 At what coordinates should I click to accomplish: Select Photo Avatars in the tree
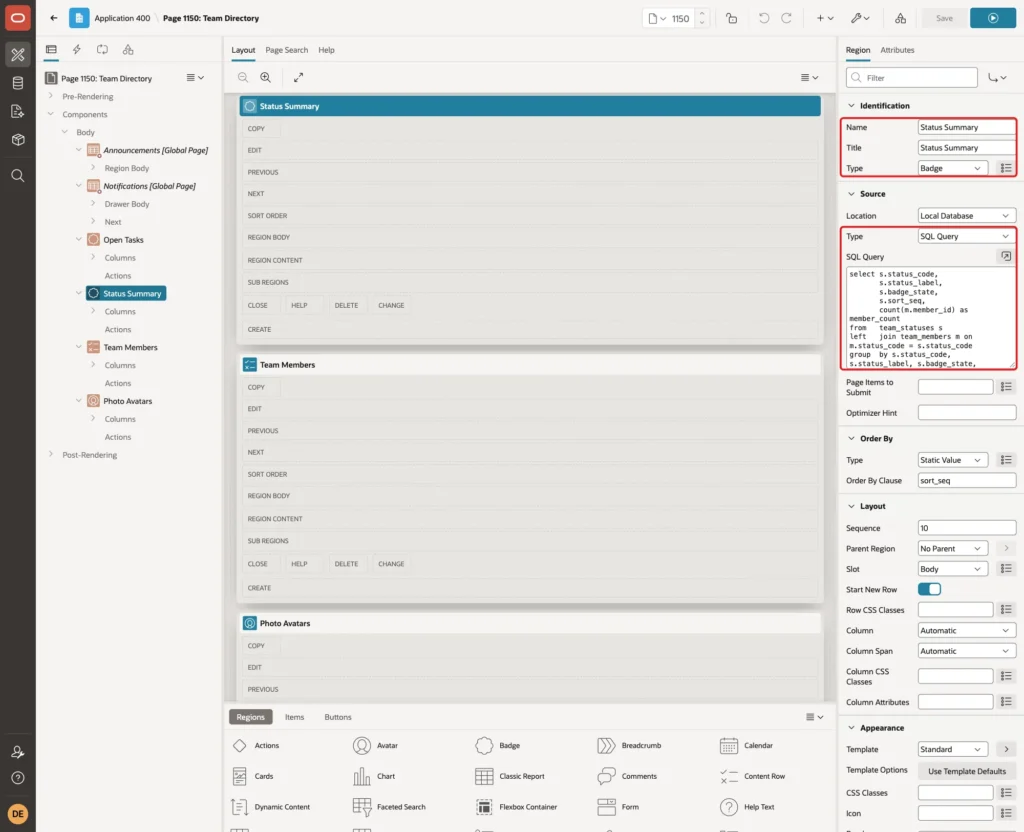tap(127, 401)
